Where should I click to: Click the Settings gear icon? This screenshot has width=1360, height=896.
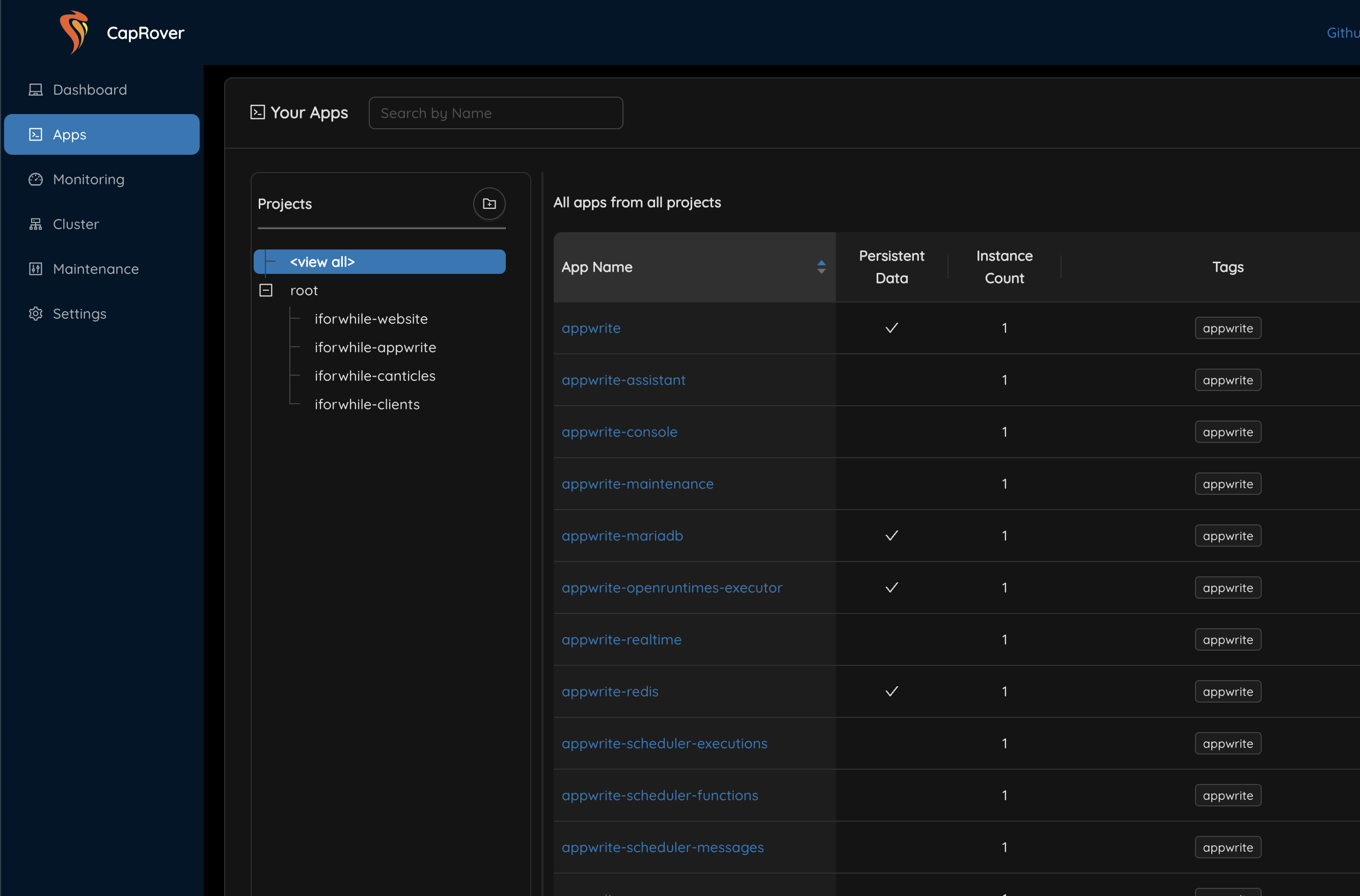click(36, 314)
